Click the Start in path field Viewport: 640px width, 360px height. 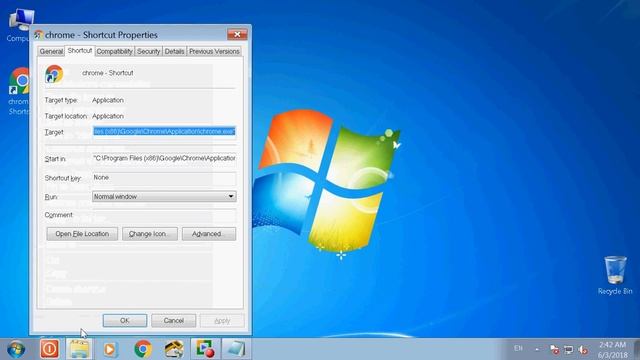point(164,158)
